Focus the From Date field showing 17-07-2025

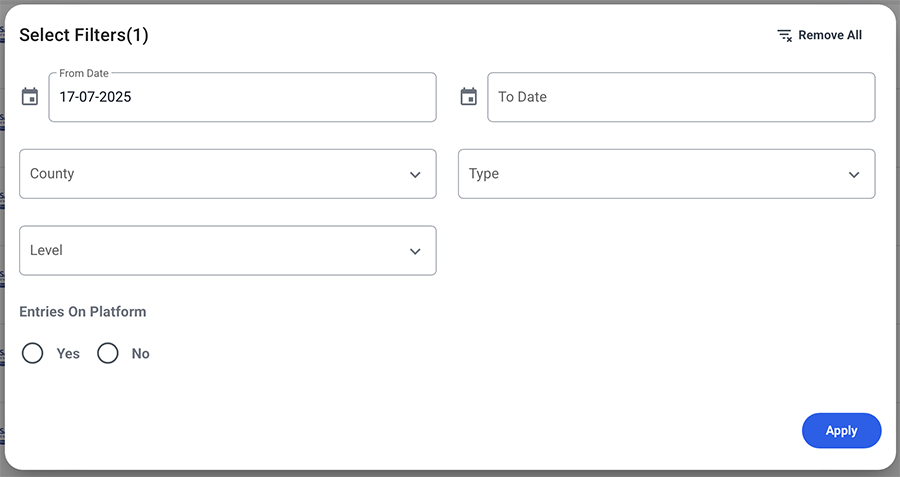coord(242,97)
